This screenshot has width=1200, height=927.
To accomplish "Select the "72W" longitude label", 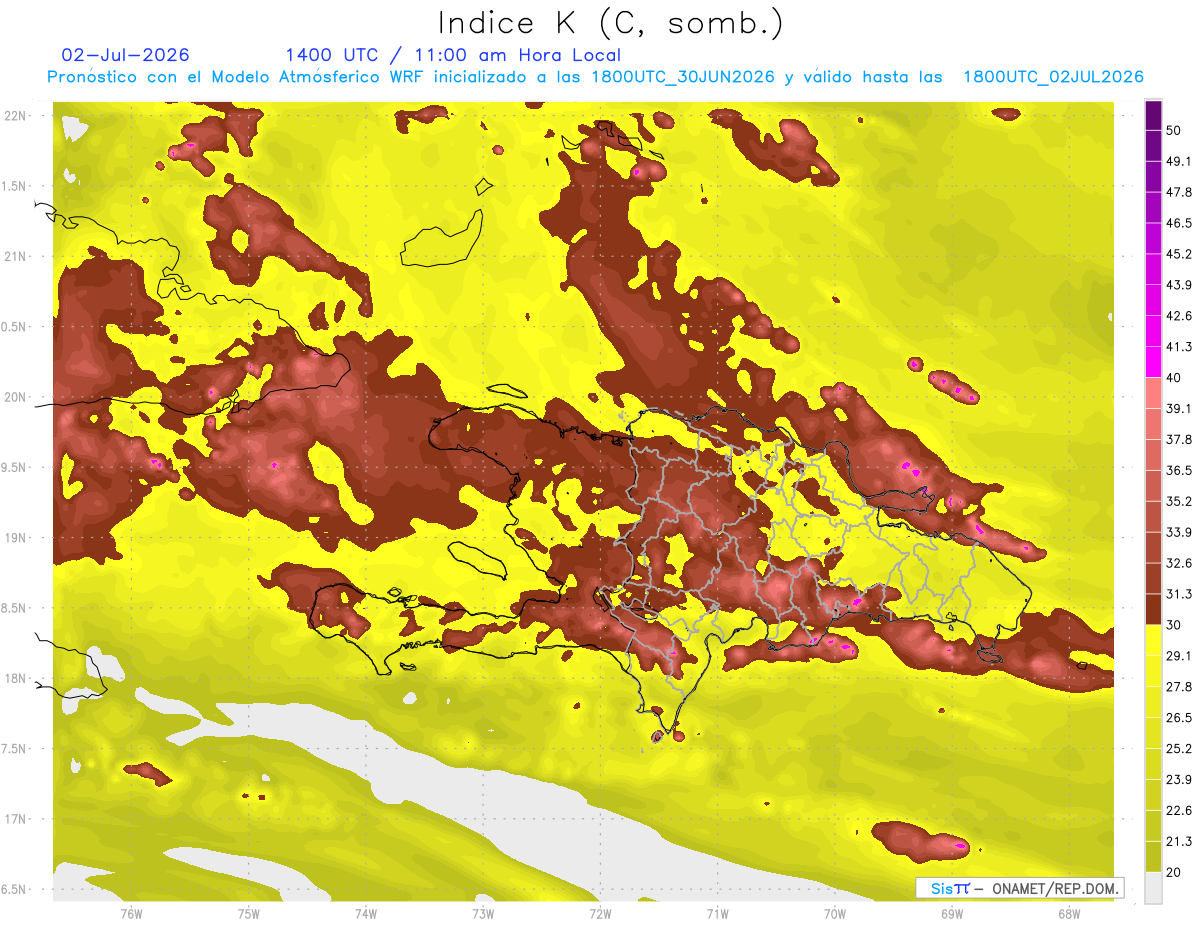I will pos(600,913).
